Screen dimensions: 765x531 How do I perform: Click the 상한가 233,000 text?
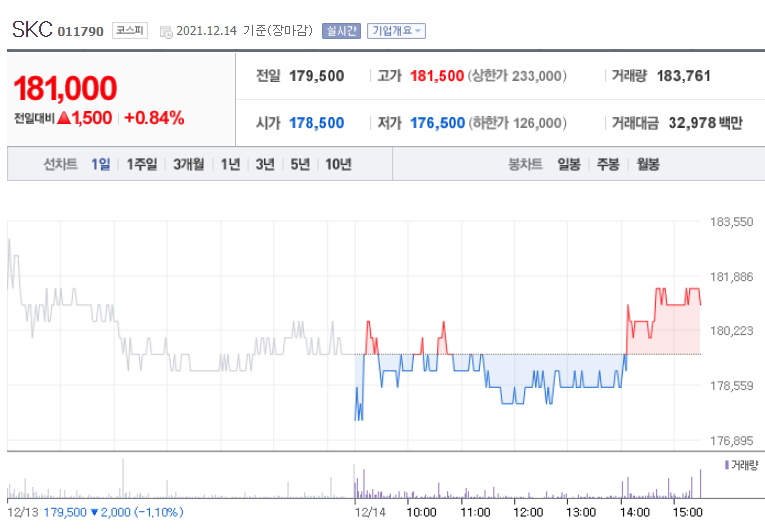tap(517, 76)
